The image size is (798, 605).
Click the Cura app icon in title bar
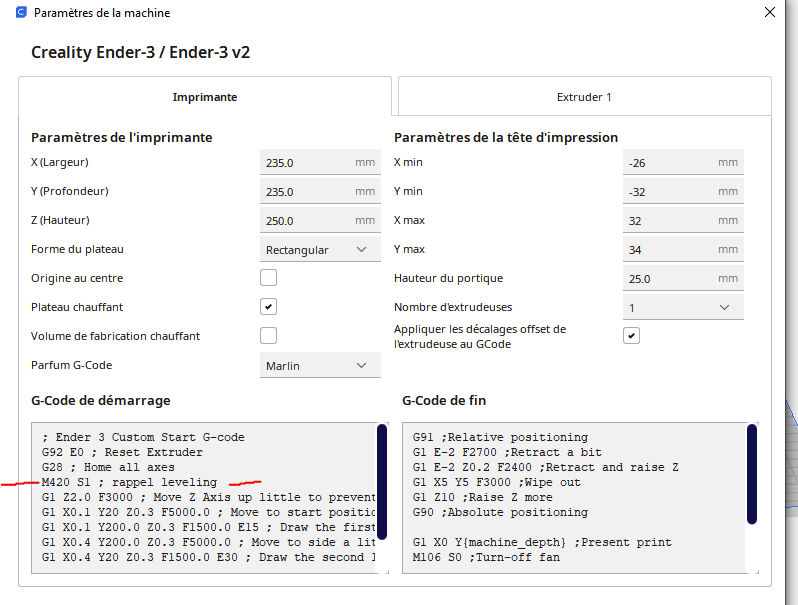click(21, 12)
